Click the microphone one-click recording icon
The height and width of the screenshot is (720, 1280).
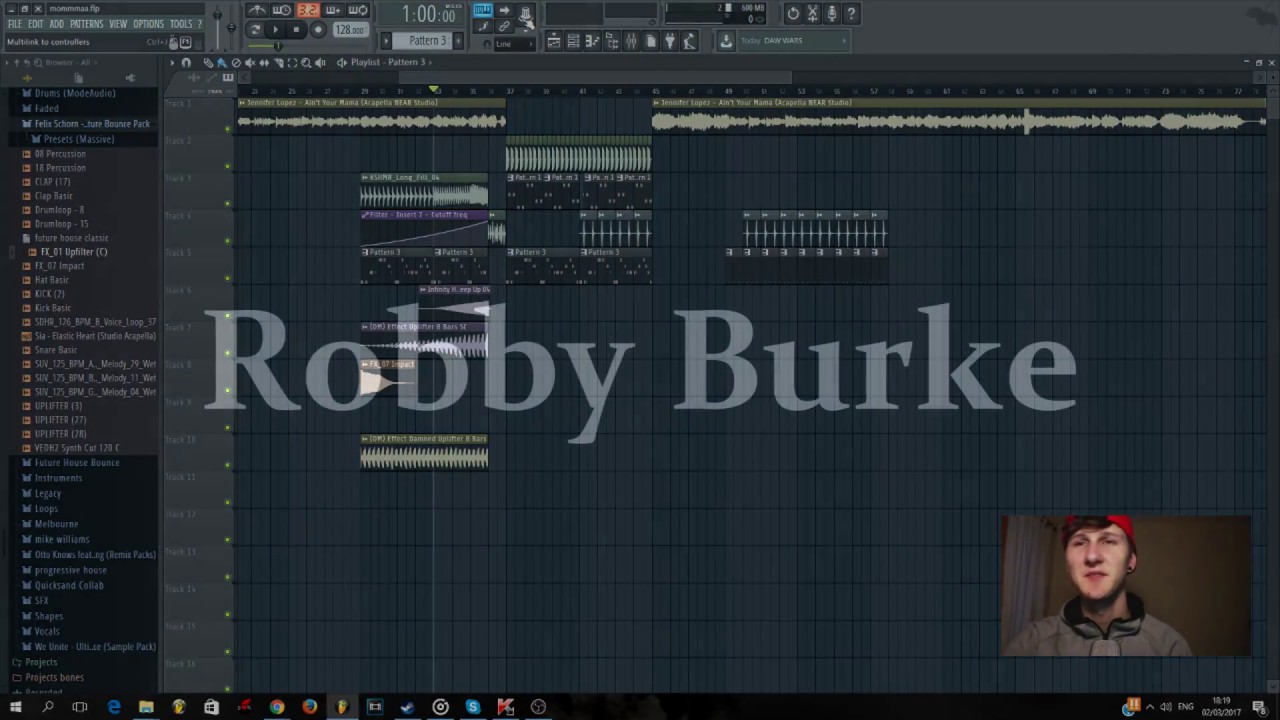pyautogui.click(x=831, y=13)
